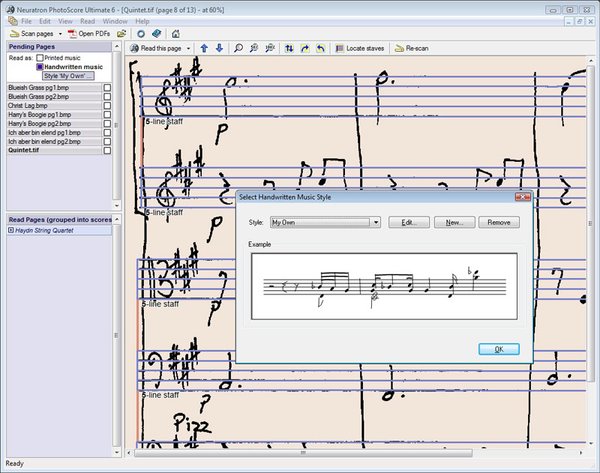Click the blue circle toolbar icon
Screen dimensions: 600x473
(141, 34)
